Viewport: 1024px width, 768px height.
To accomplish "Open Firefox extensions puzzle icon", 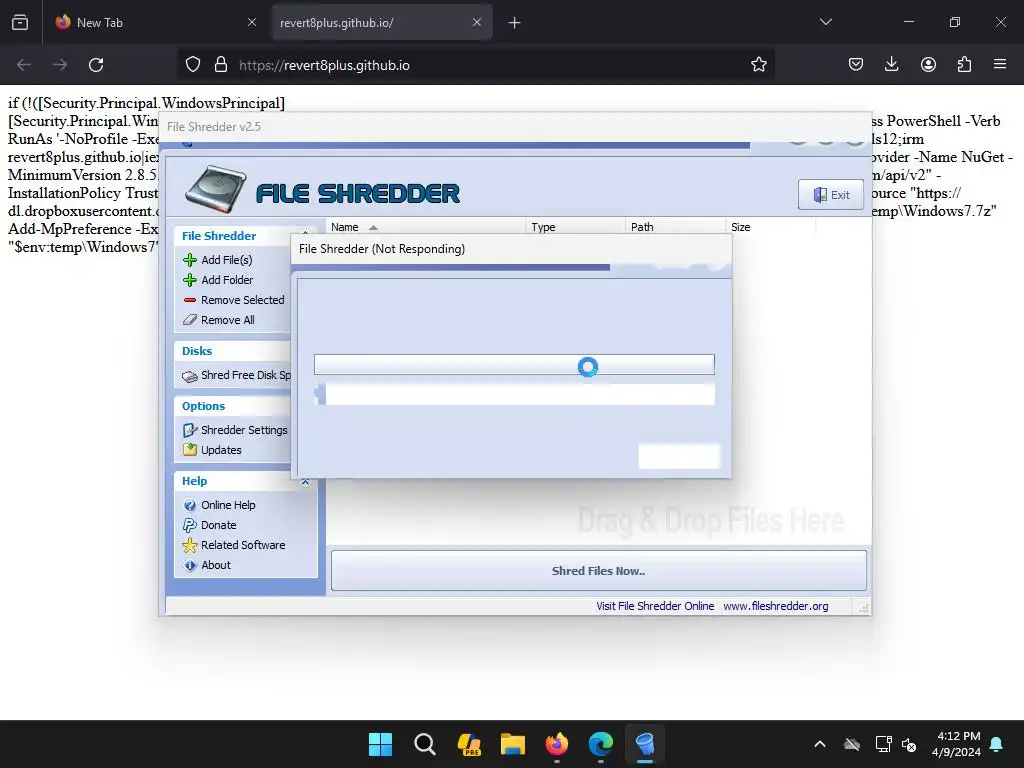I will [x=964, y=64].
